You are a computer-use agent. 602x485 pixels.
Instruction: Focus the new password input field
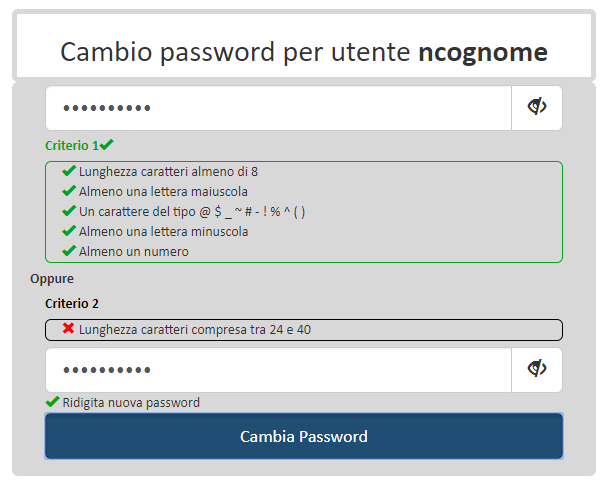point(279,108)
